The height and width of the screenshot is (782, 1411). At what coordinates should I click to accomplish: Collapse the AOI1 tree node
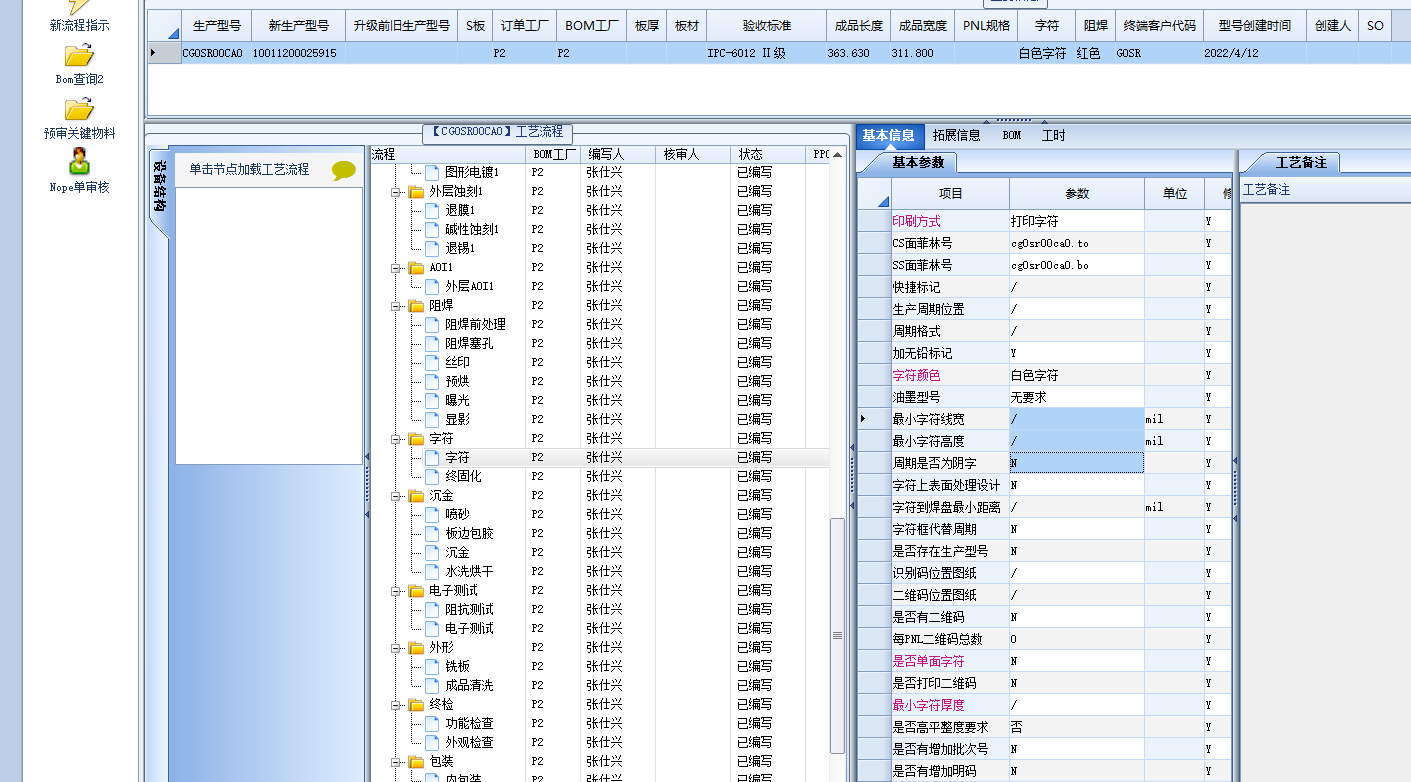395,267
